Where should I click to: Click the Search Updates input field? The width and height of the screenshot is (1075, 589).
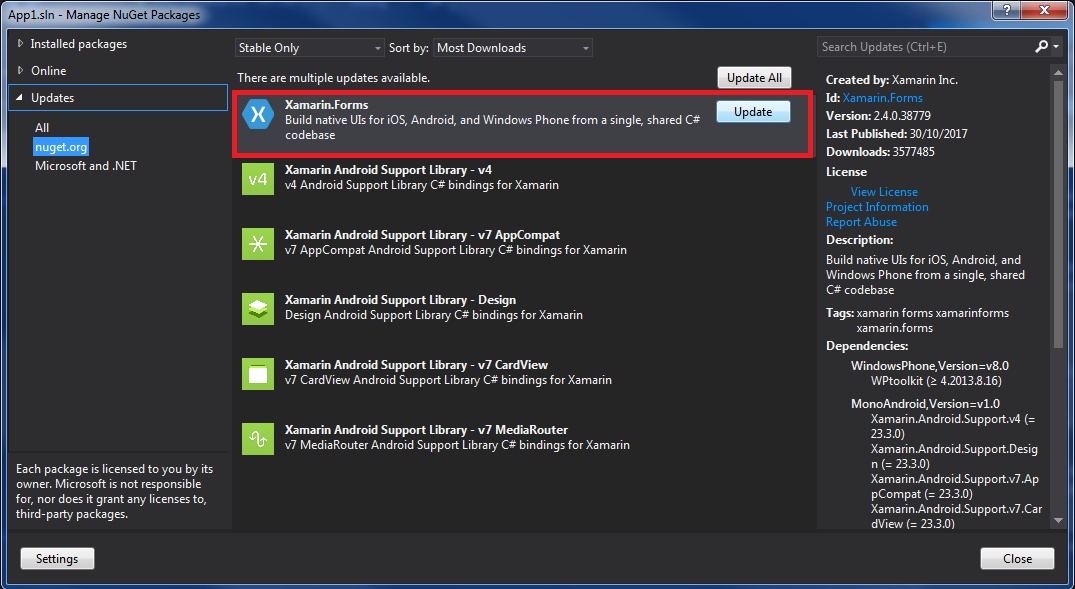(x=926, y=47)
